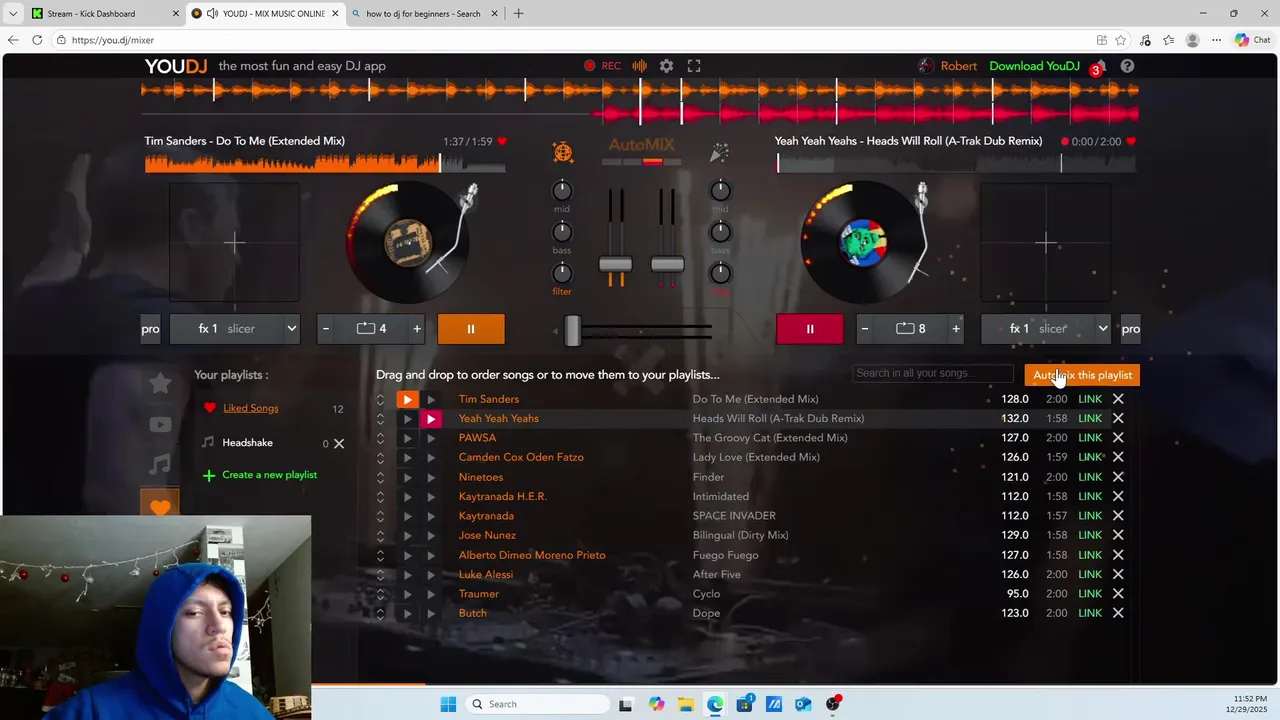Create a new playlist
Screen dimensions: 1280x720
point(260,475)
